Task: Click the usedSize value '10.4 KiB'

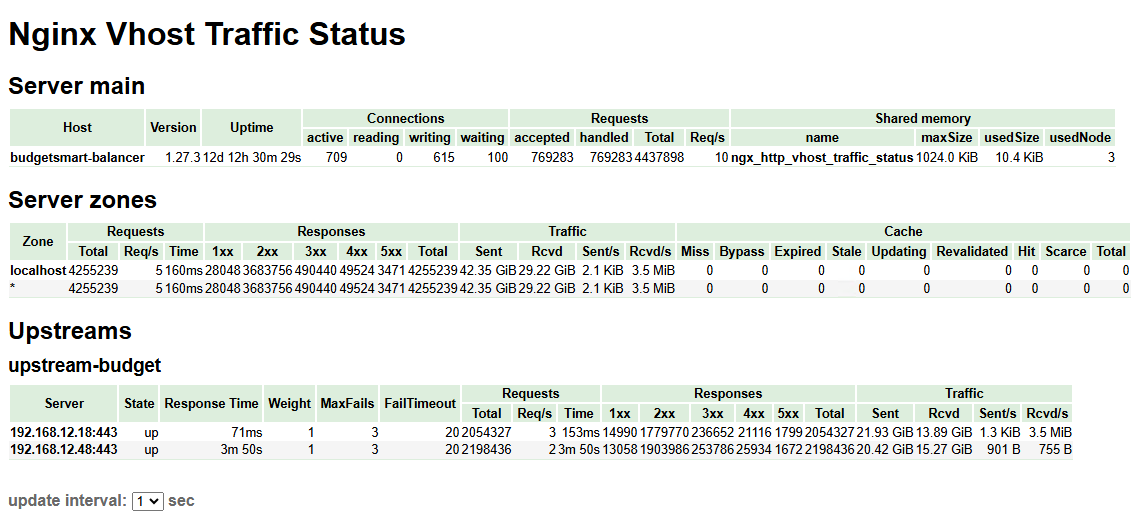Action: tap(1019, 157)
